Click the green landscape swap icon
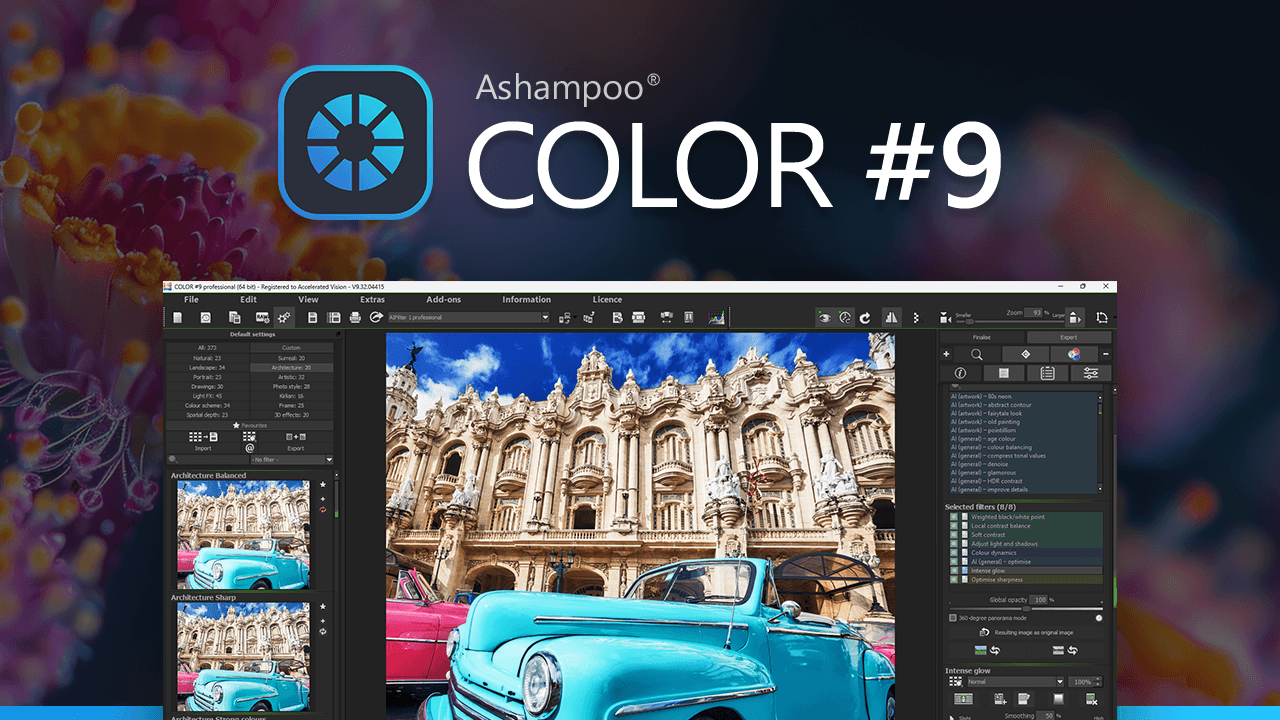Image resolution: width=1280 pixels, height=720 pixels. pos(988,650)
